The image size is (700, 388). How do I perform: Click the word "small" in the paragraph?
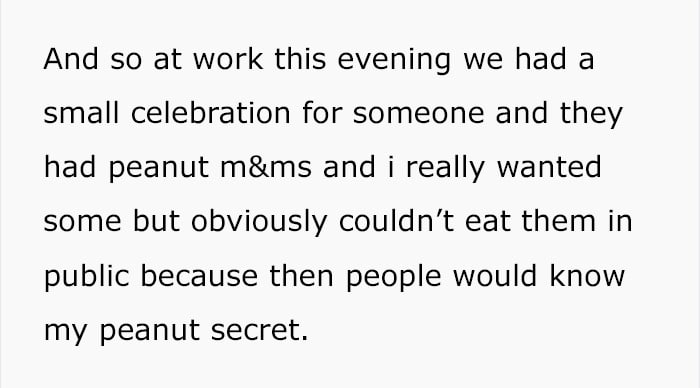click(x=81, y=113)
